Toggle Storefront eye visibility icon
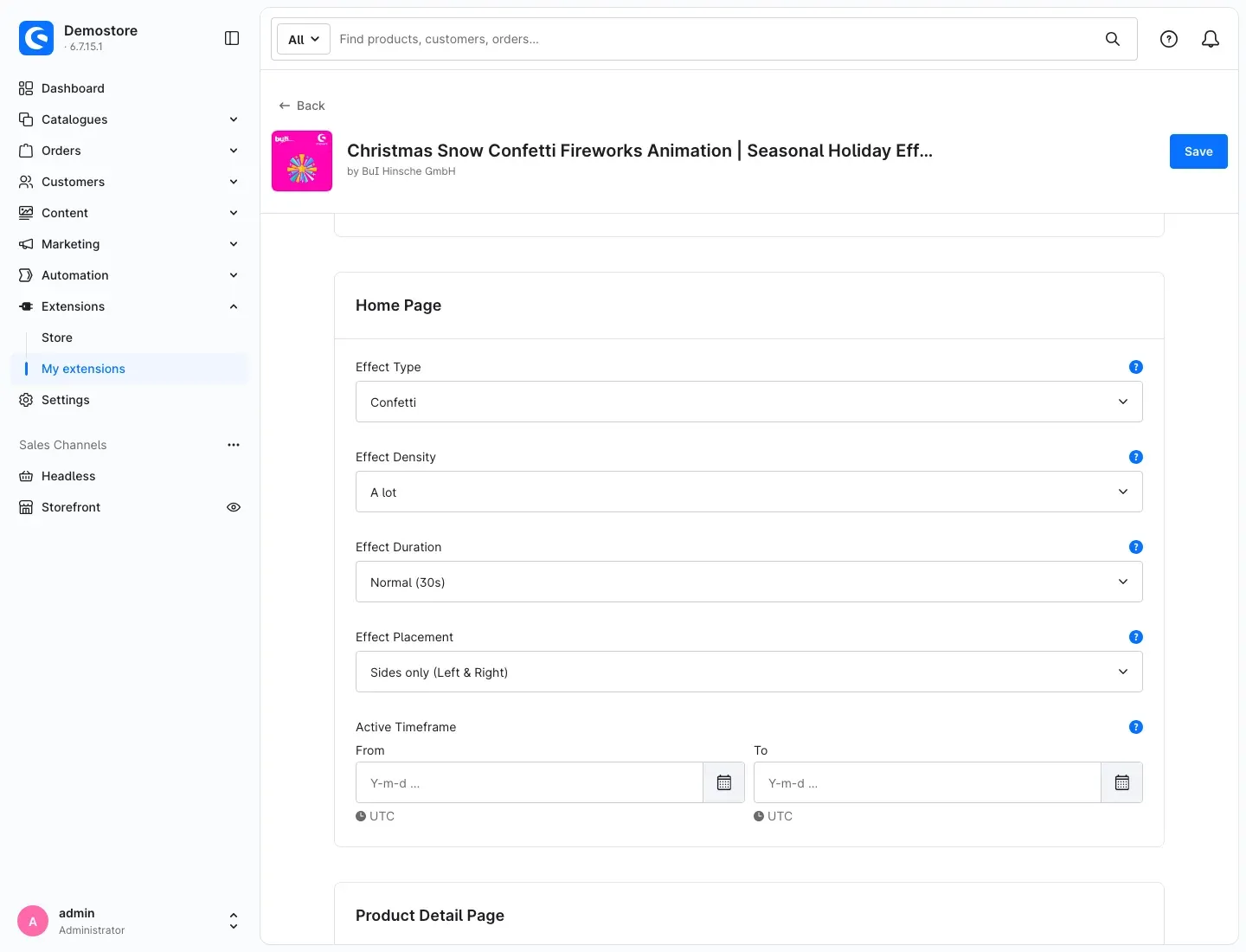 click(x=234, y=507)
